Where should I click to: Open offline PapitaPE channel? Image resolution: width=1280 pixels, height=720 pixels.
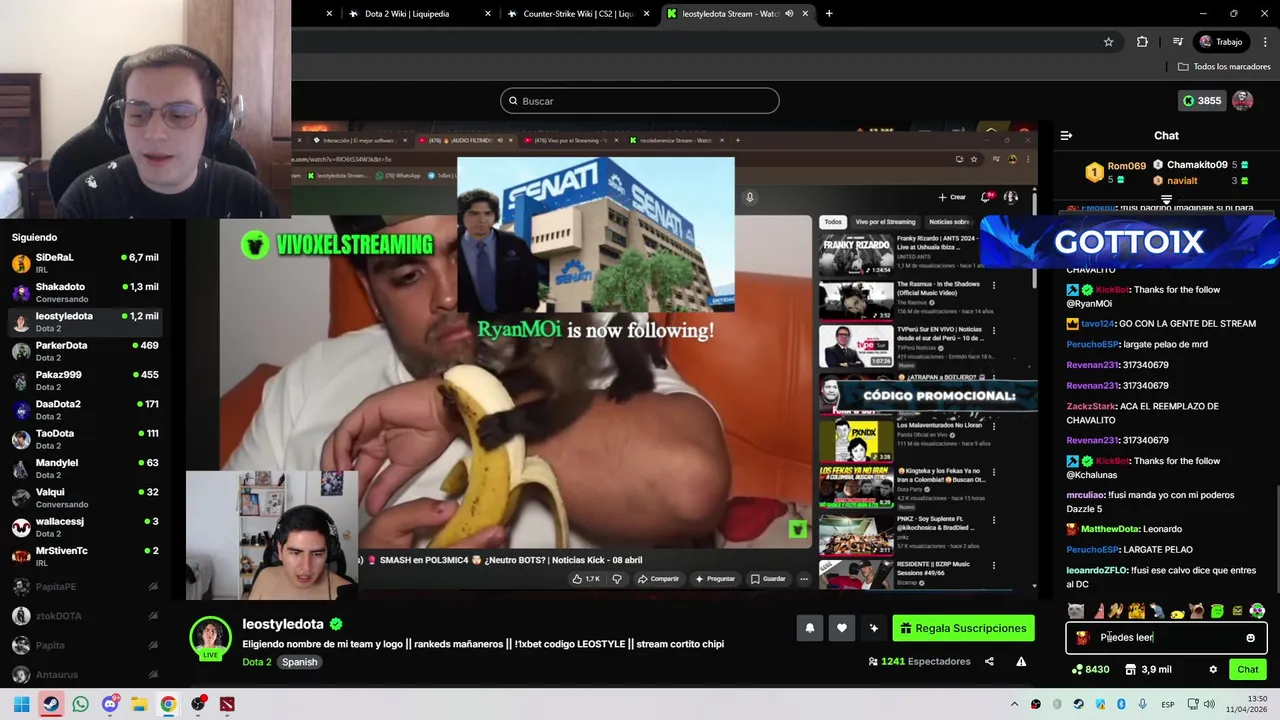[x=86, y=587]
